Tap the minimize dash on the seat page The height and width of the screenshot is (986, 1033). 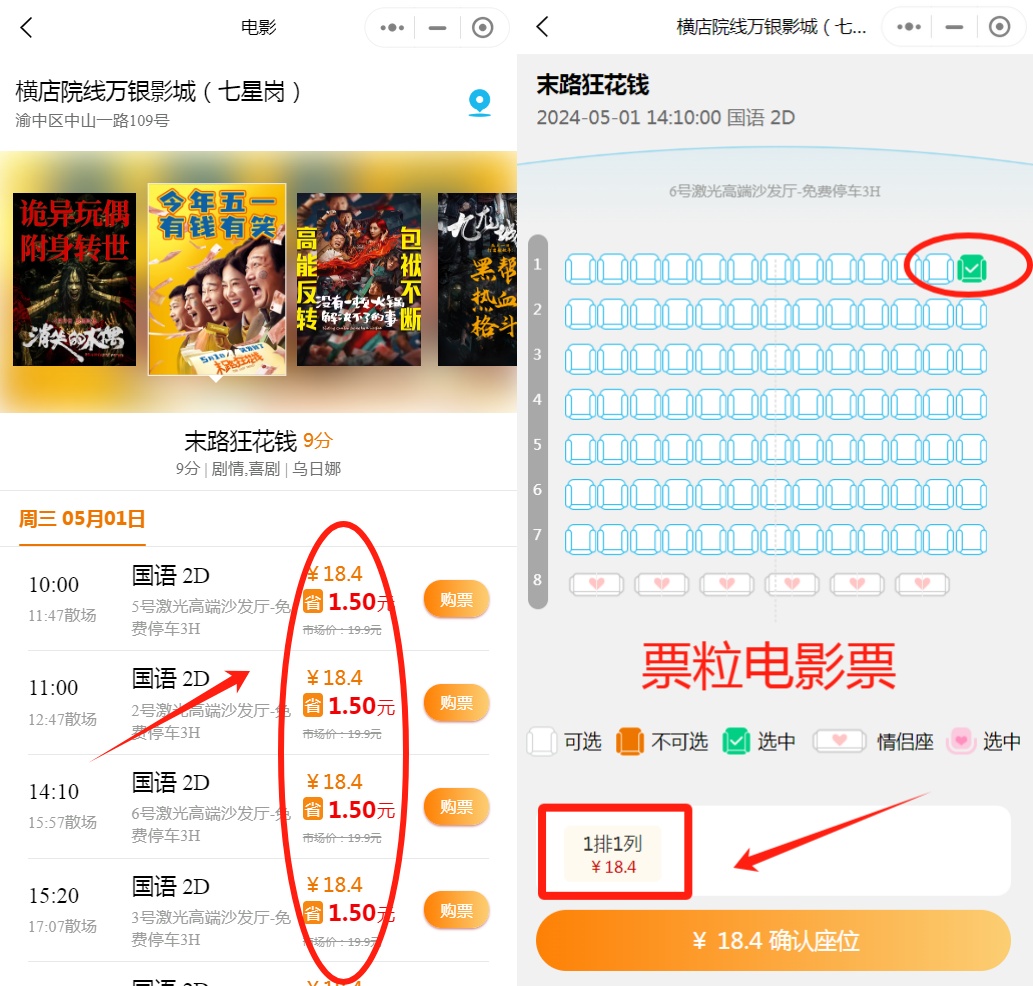954,27
